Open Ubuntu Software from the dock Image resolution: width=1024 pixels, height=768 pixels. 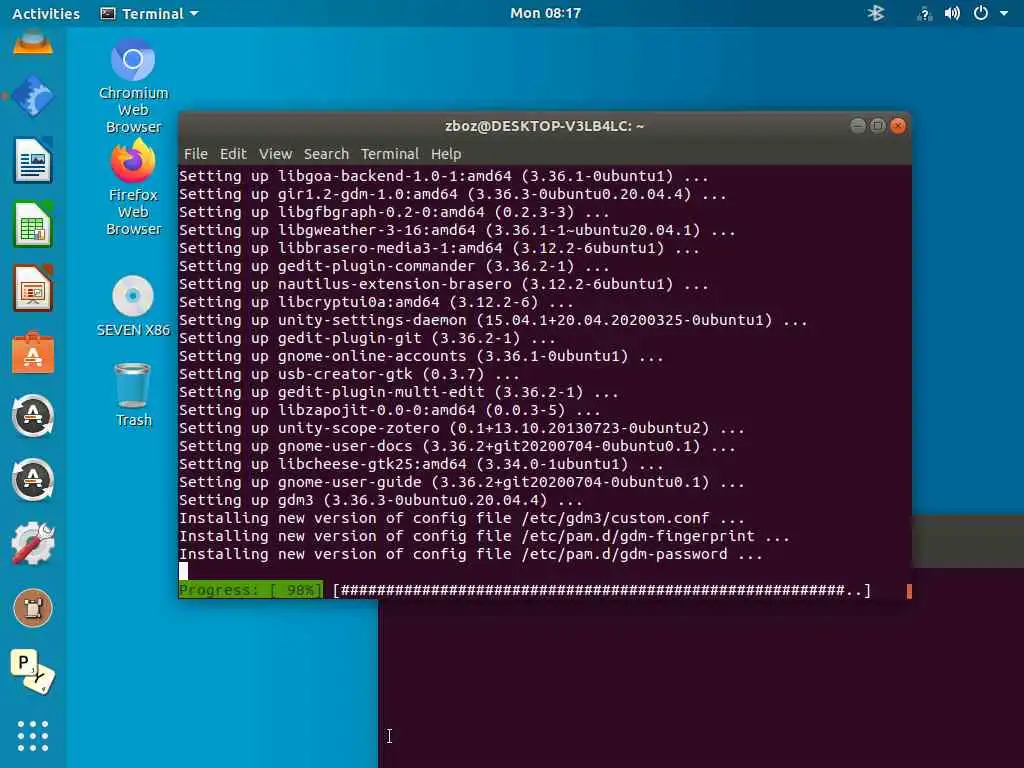tap(33, 353)
